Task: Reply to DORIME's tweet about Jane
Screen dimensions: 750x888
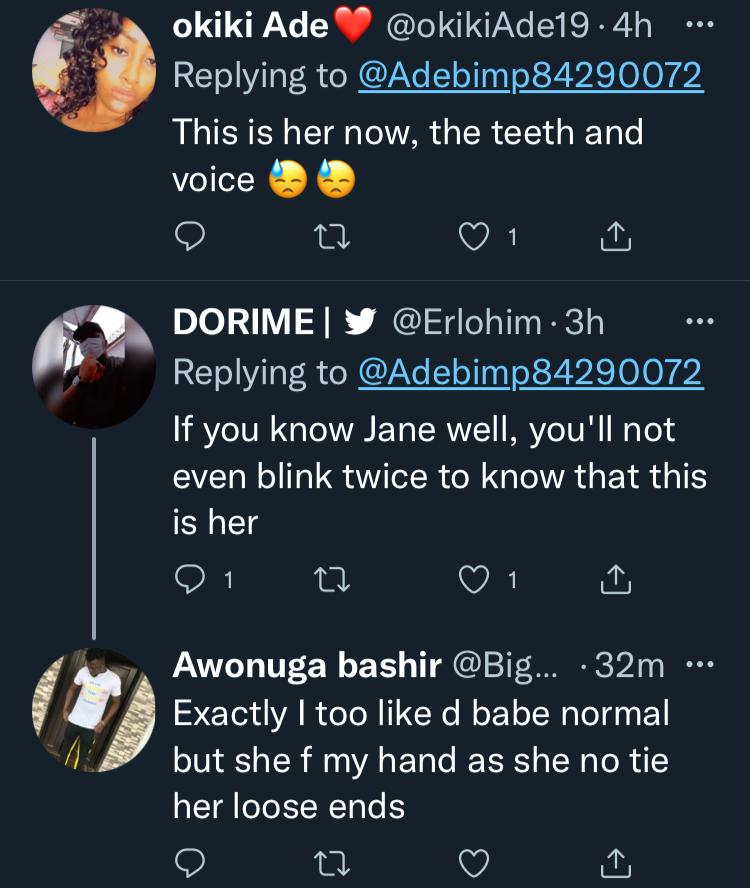Action: (x=190, y=579)
